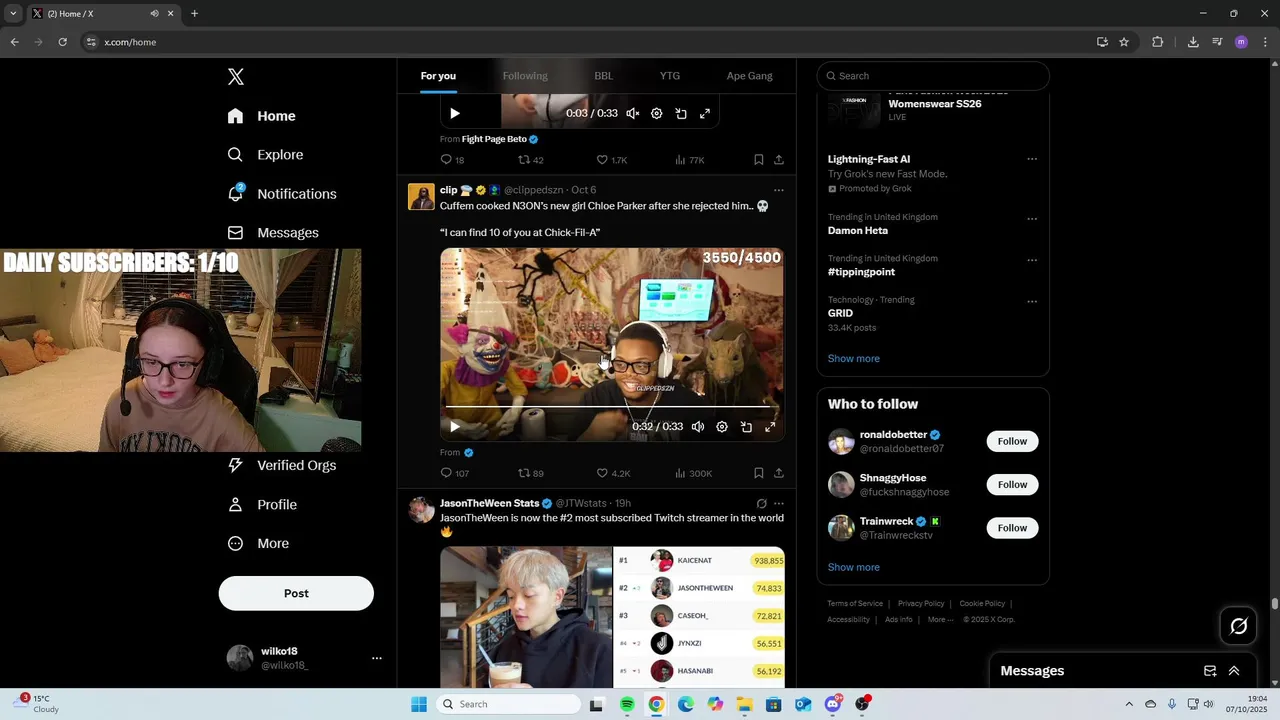Switch to the Ape Gang tab
Viewport: 1280px width, 720px height.
click(x=750, y=76)
